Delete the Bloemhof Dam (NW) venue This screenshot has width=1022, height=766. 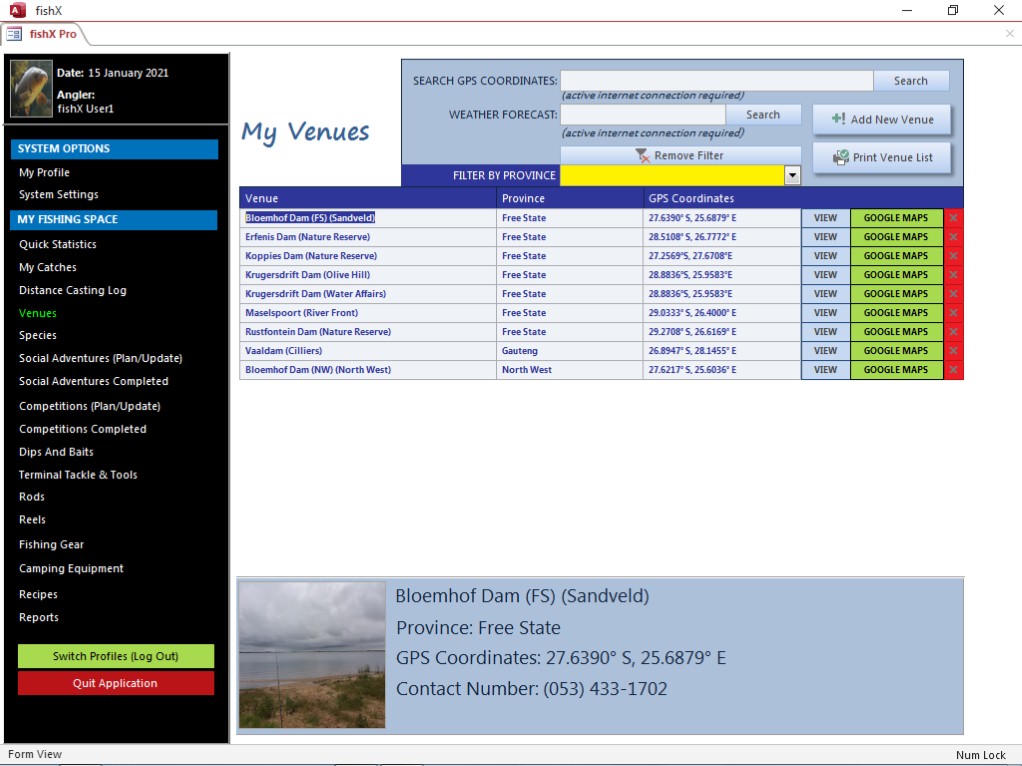point(953,370)
